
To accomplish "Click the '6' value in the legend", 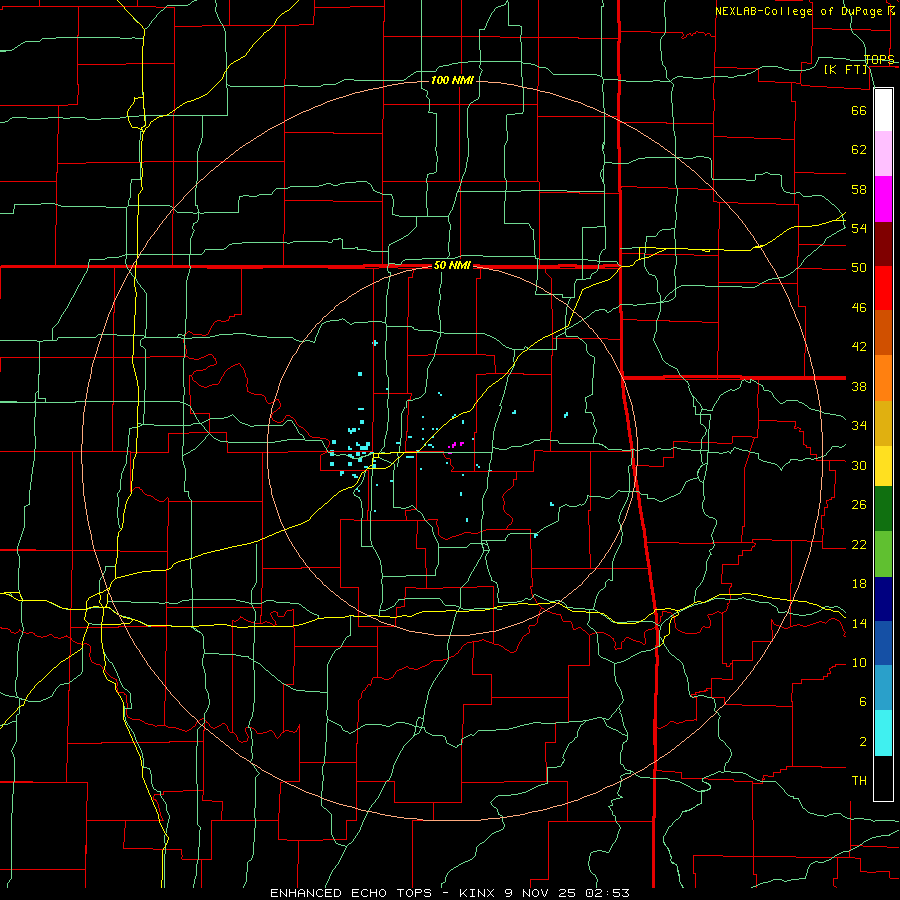I will [x=862, y=702].
